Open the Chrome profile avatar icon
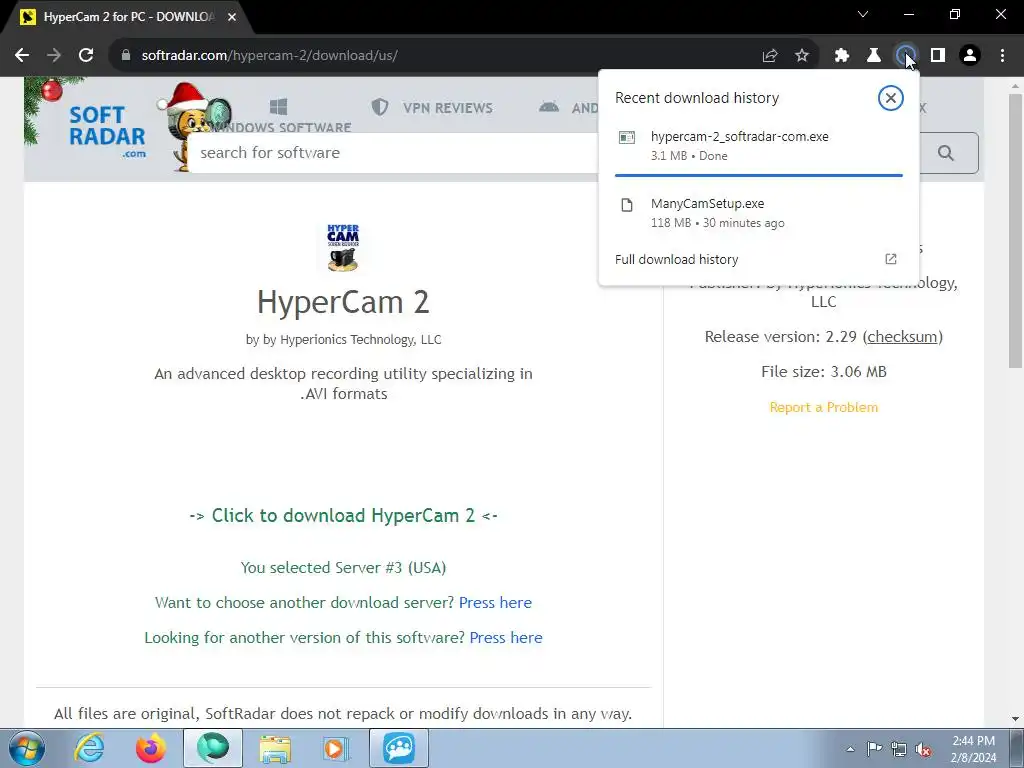 click(970, 56)
